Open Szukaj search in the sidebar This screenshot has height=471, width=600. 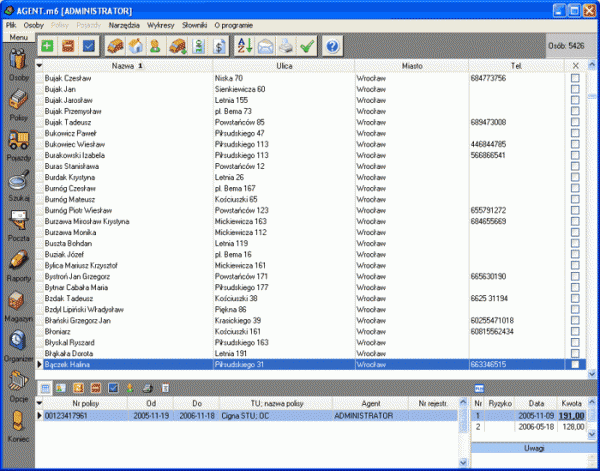pos(18,185)
